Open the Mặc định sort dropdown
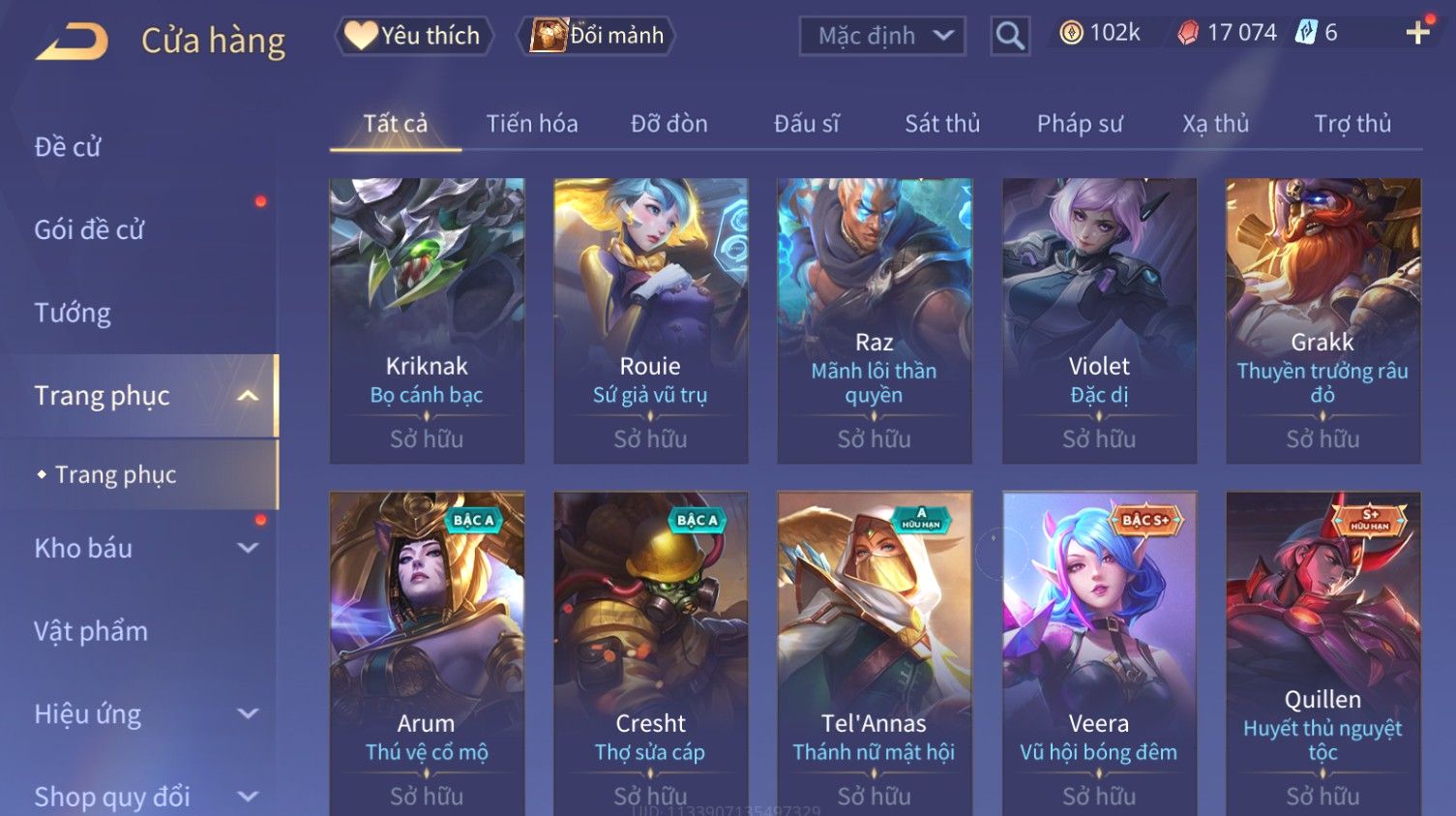Screen dimensions: 1456x816 coord(882,36)
